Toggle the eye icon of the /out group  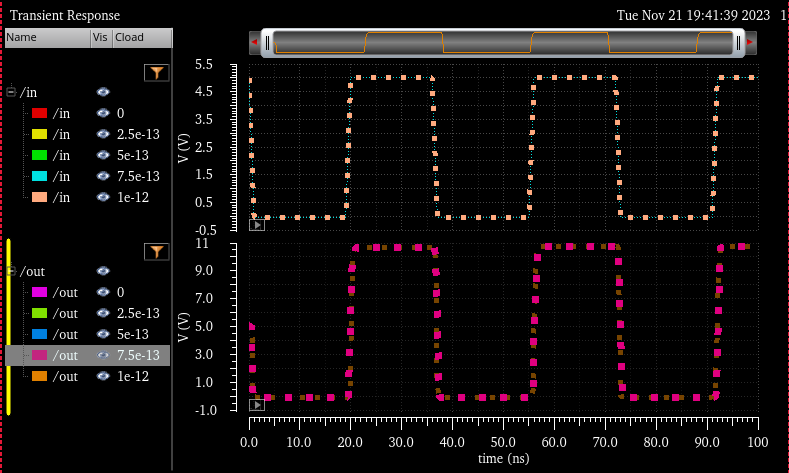click(x=103, y=271)
